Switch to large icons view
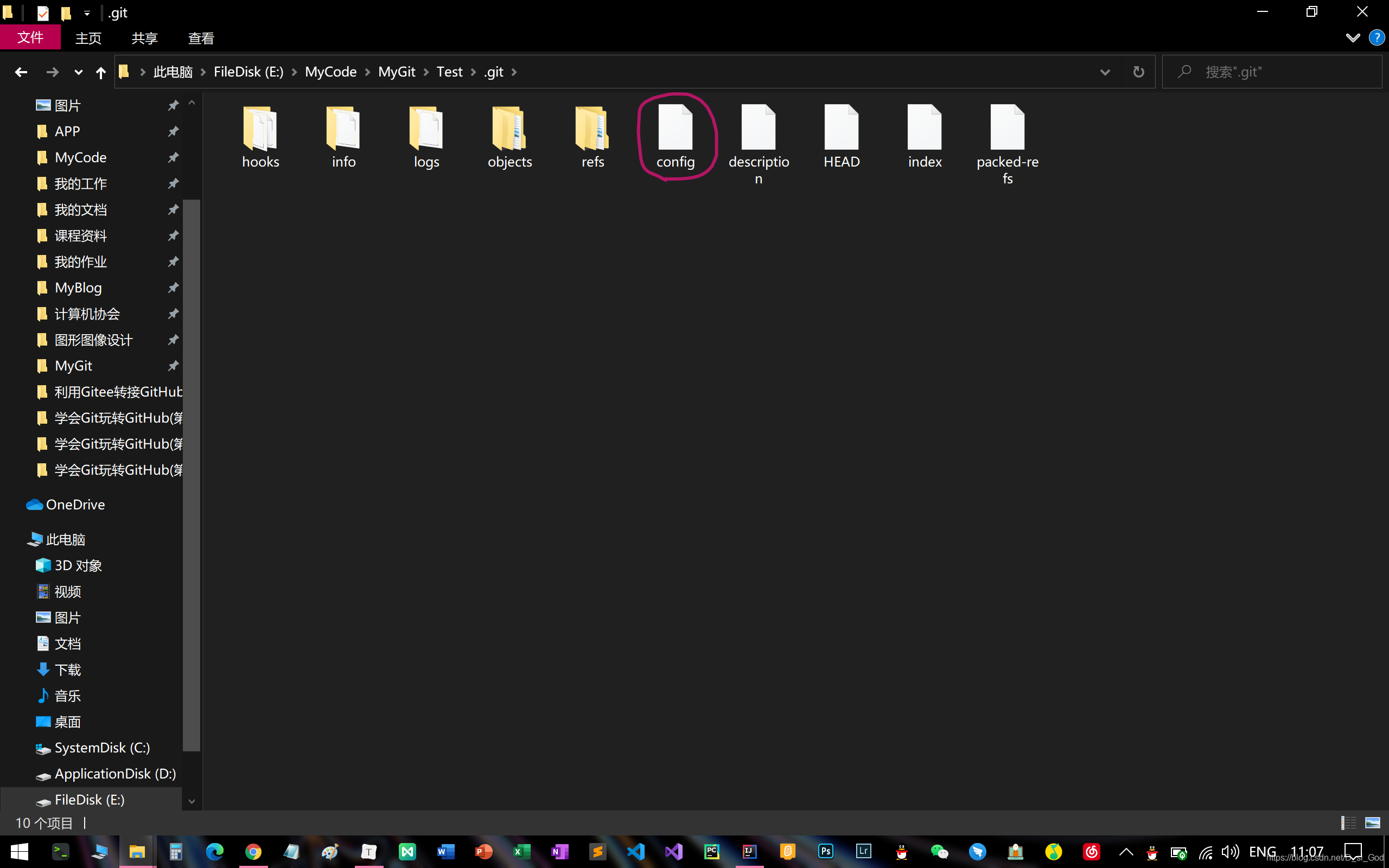 point(1372,822)
